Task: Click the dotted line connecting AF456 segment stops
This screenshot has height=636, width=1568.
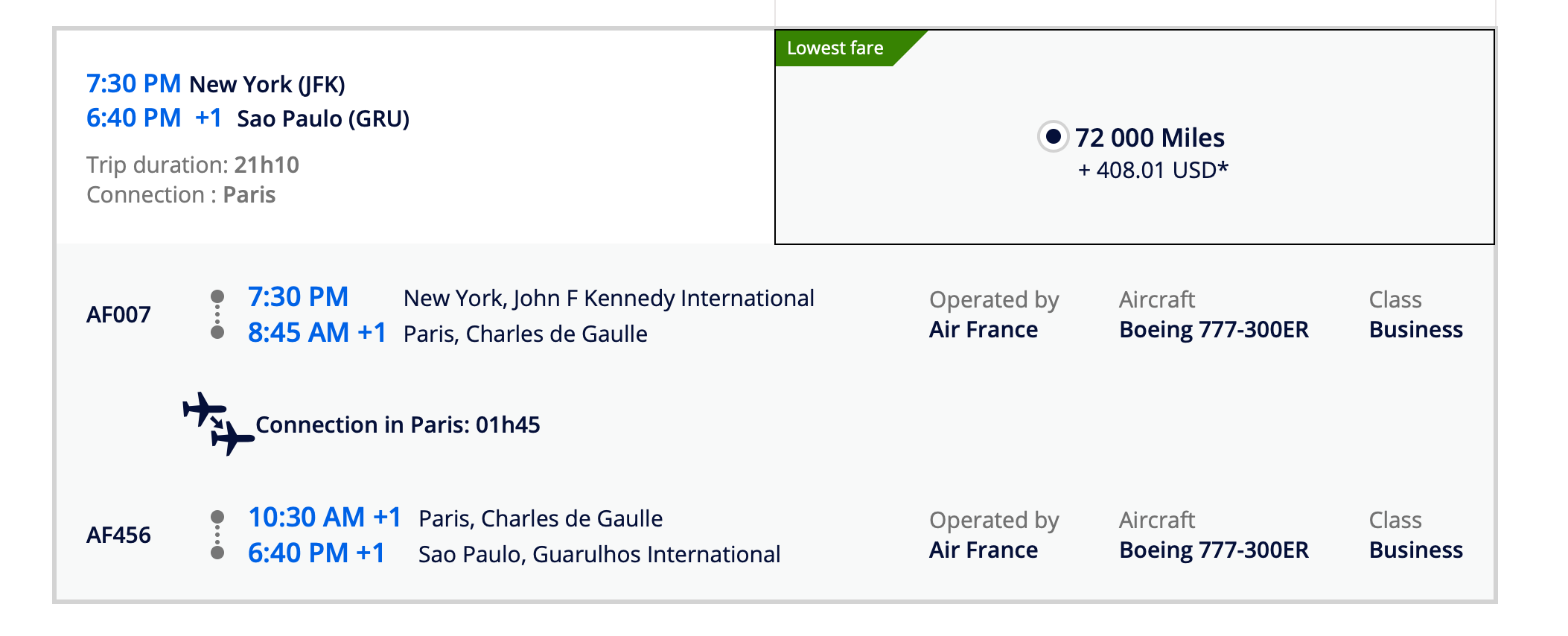Action: coord(217,535)
